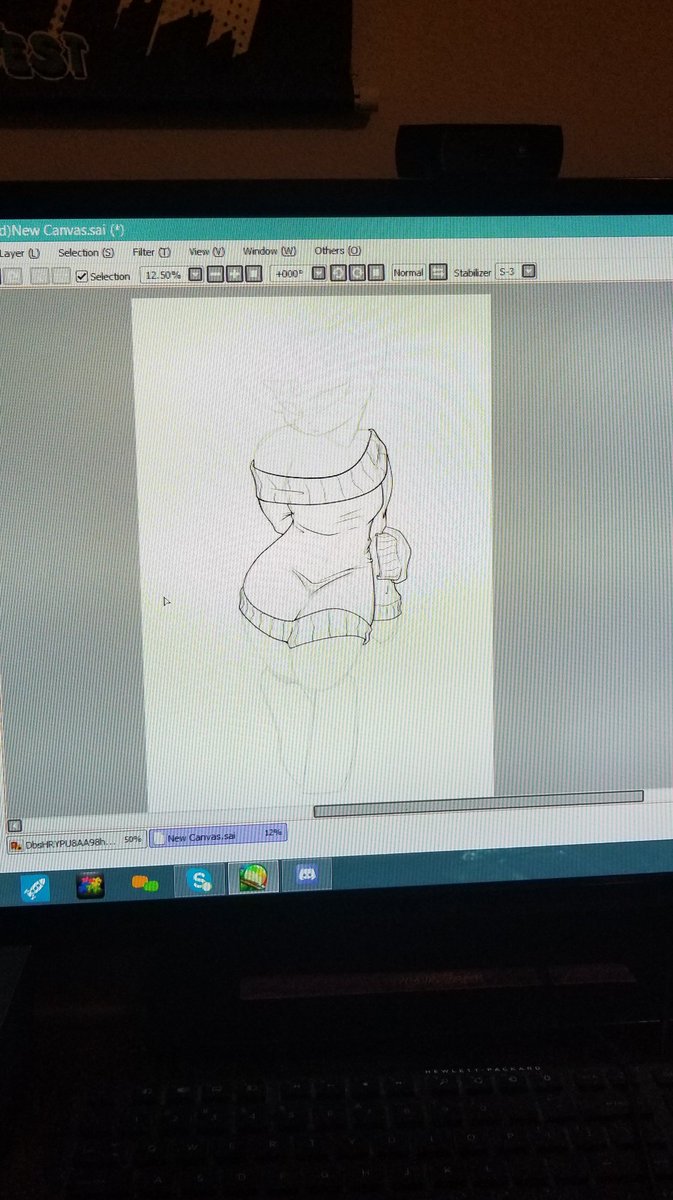
Task: Open the Others menu
Action: 338,251
